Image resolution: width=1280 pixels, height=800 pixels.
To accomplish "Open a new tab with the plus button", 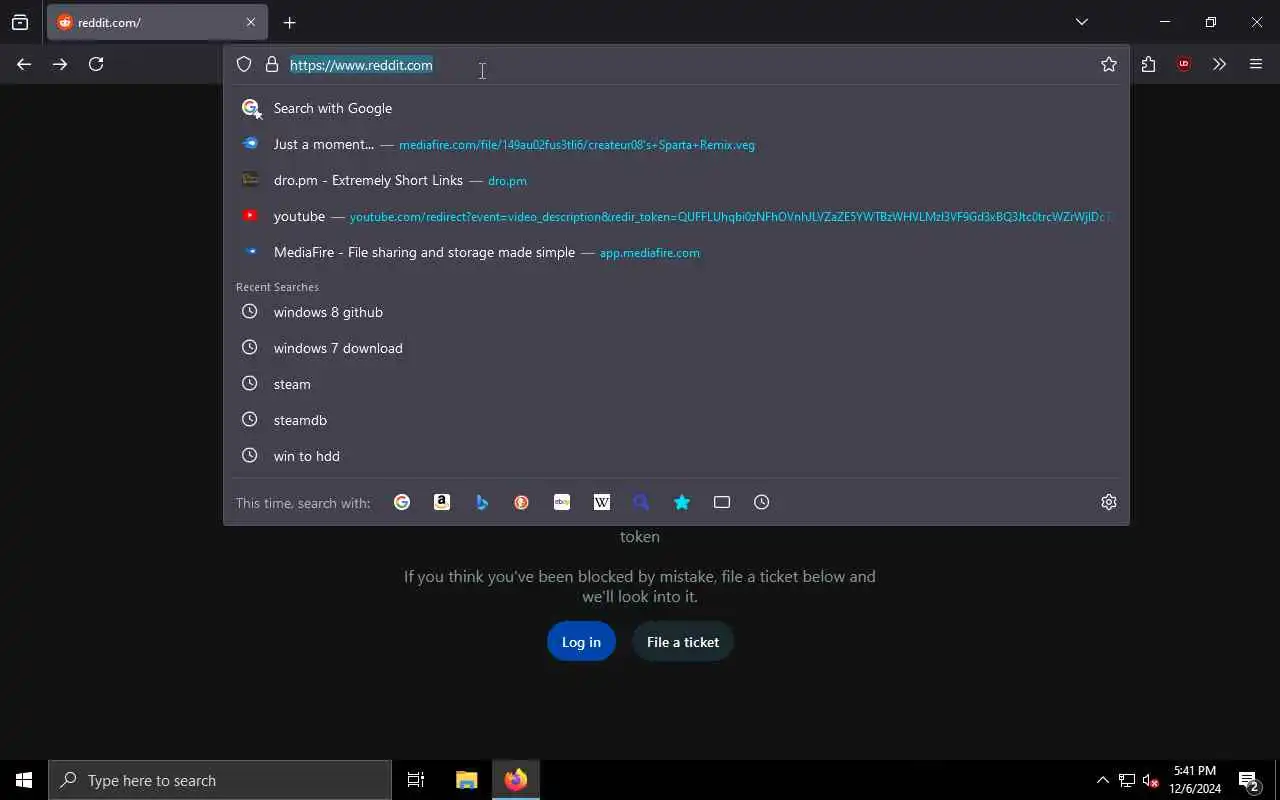I will point(289,22).
